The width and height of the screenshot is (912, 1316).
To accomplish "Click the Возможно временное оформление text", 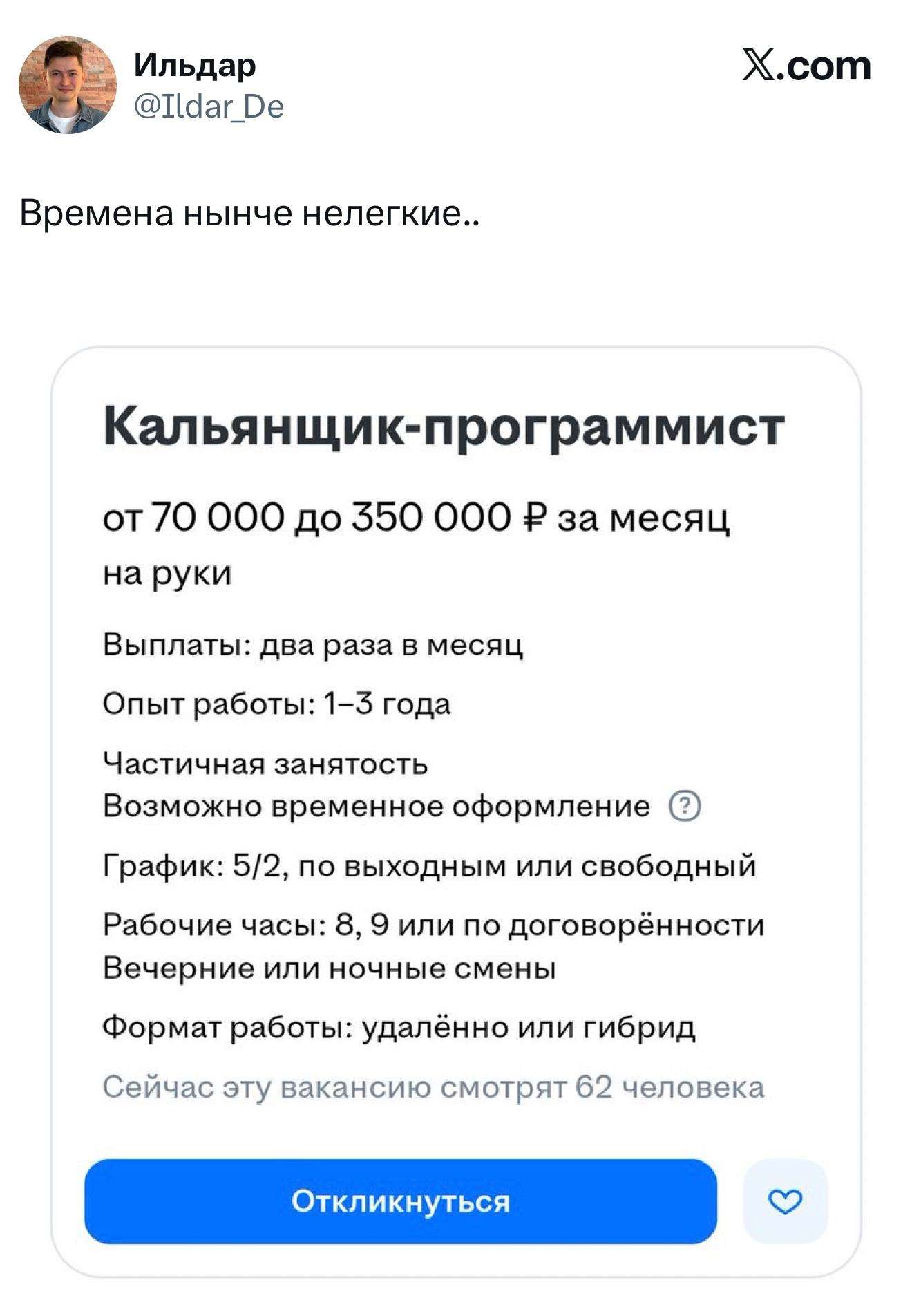I will tap(377, 806).
